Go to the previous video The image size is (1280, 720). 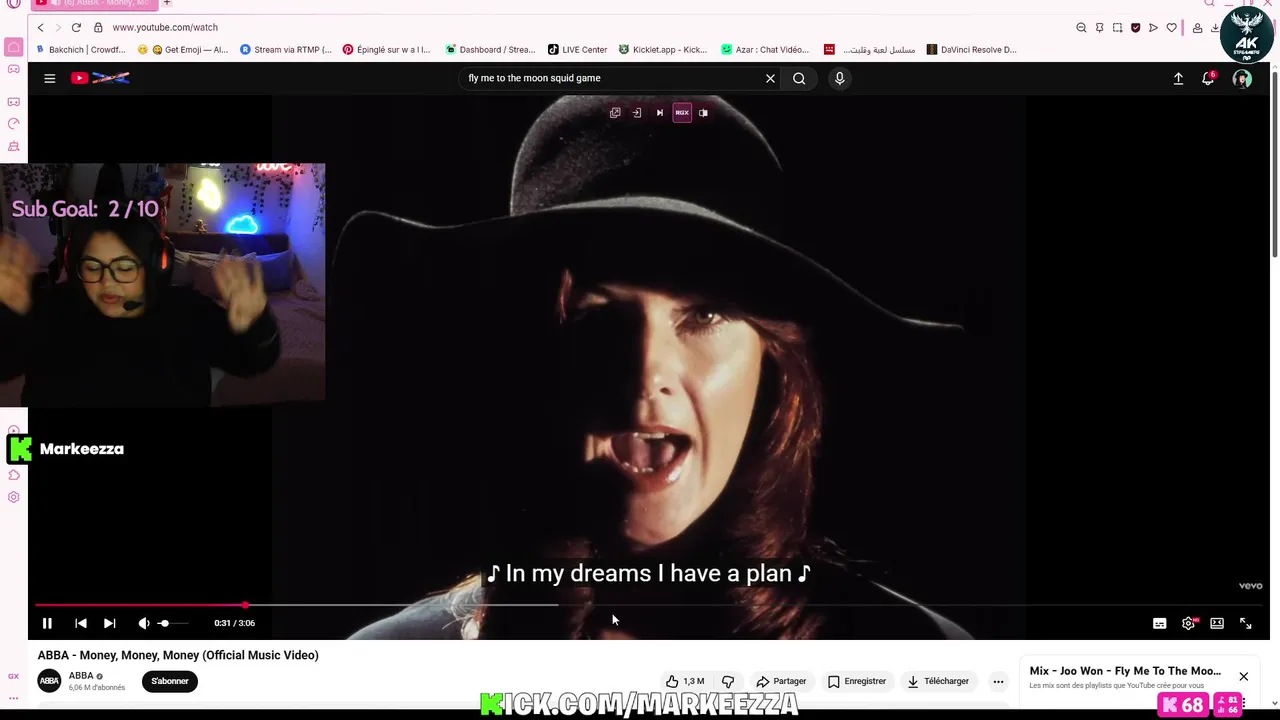coord(81,623)
